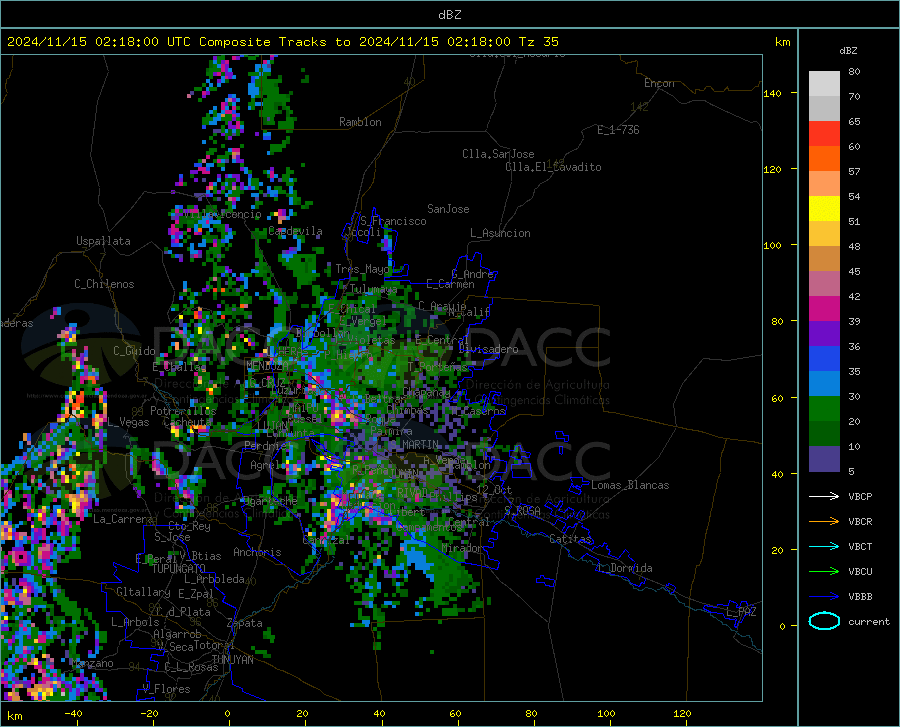Click the blue VBBB arrow legend icon
Screen dimensions: 900x727
(x=824, y=597)
